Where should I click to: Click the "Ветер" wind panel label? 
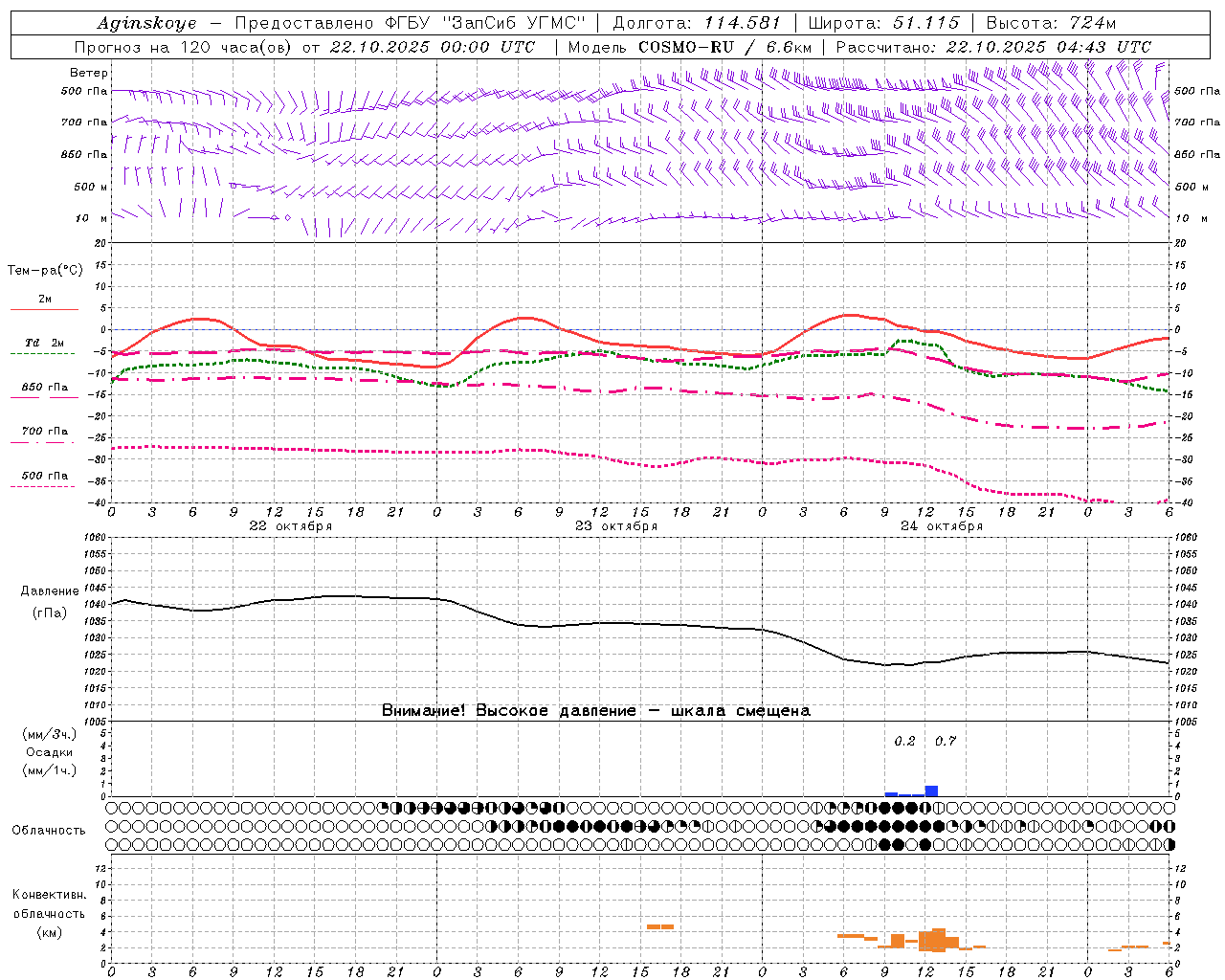[89, 73]
